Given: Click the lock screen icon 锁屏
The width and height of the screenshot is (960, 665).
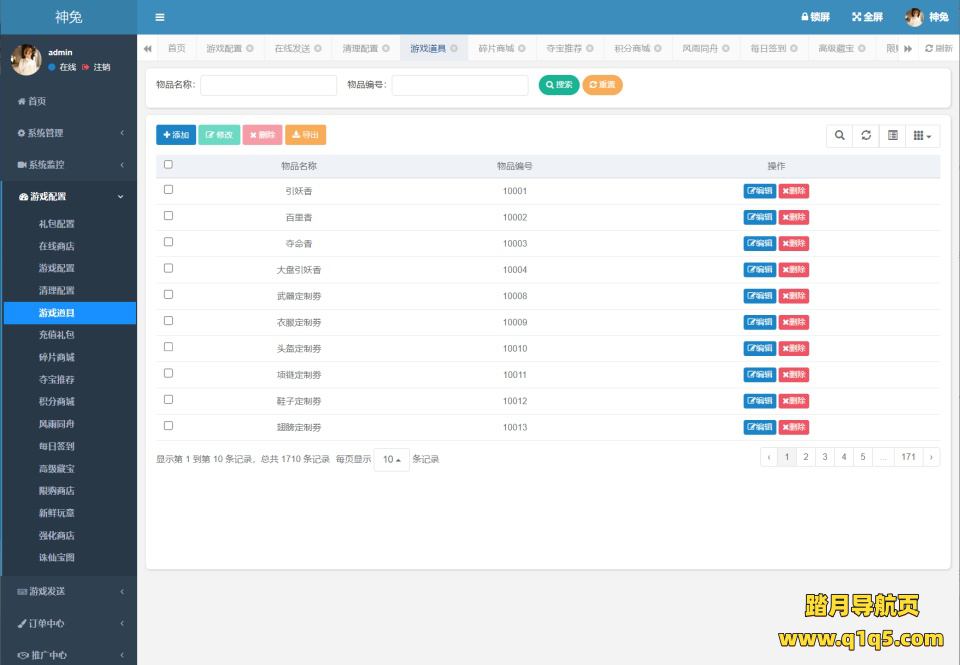Looking at the screenshot, I should click(815, 17).
